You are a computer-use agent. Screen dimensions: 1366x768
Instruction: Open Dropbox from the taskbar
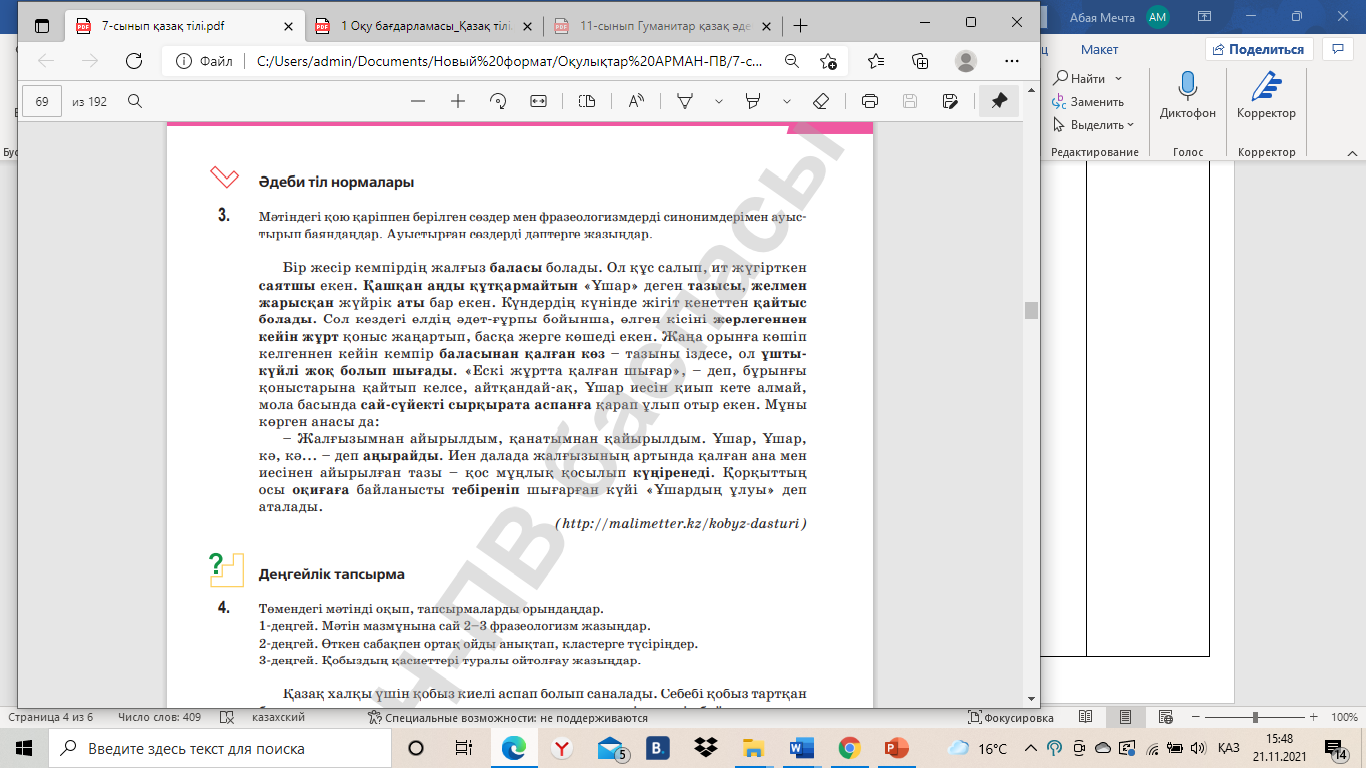(x=706, y=748)
